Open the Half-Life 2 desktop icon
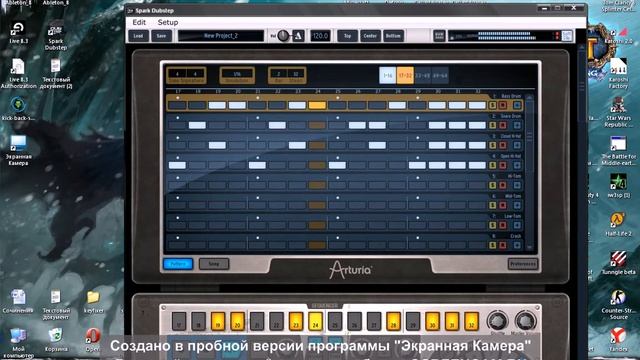This screenshot has height=360, width=640. (x=618, y=224)
